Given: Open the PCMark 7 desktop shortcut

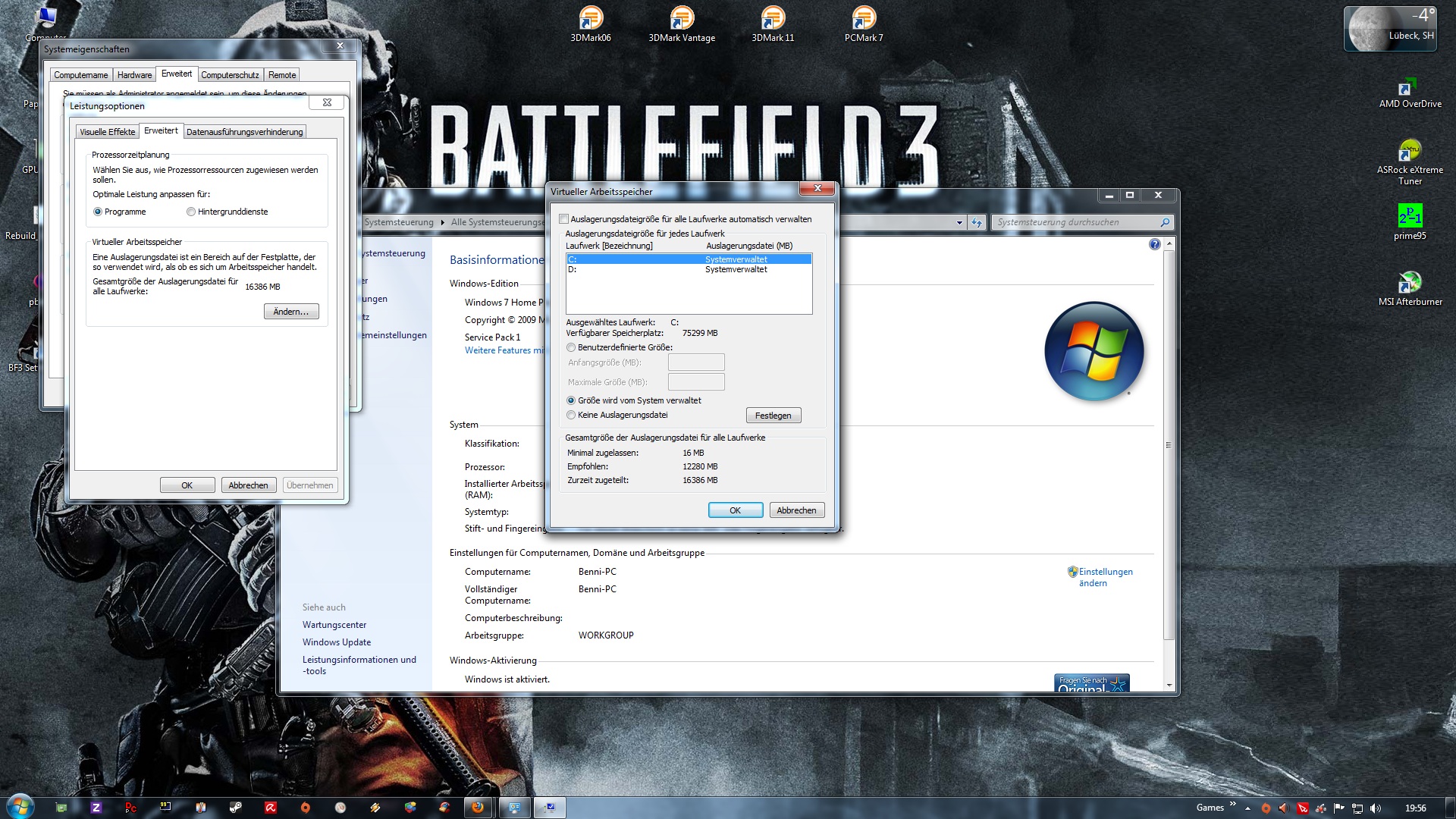Looking at the screenshot, I should (x=864, y=24).
